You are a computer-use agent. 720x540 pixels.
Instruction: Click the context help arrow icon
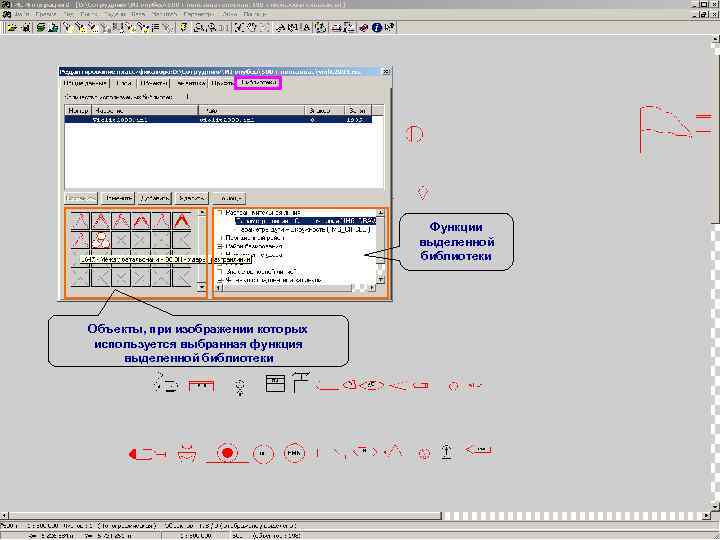389,28
